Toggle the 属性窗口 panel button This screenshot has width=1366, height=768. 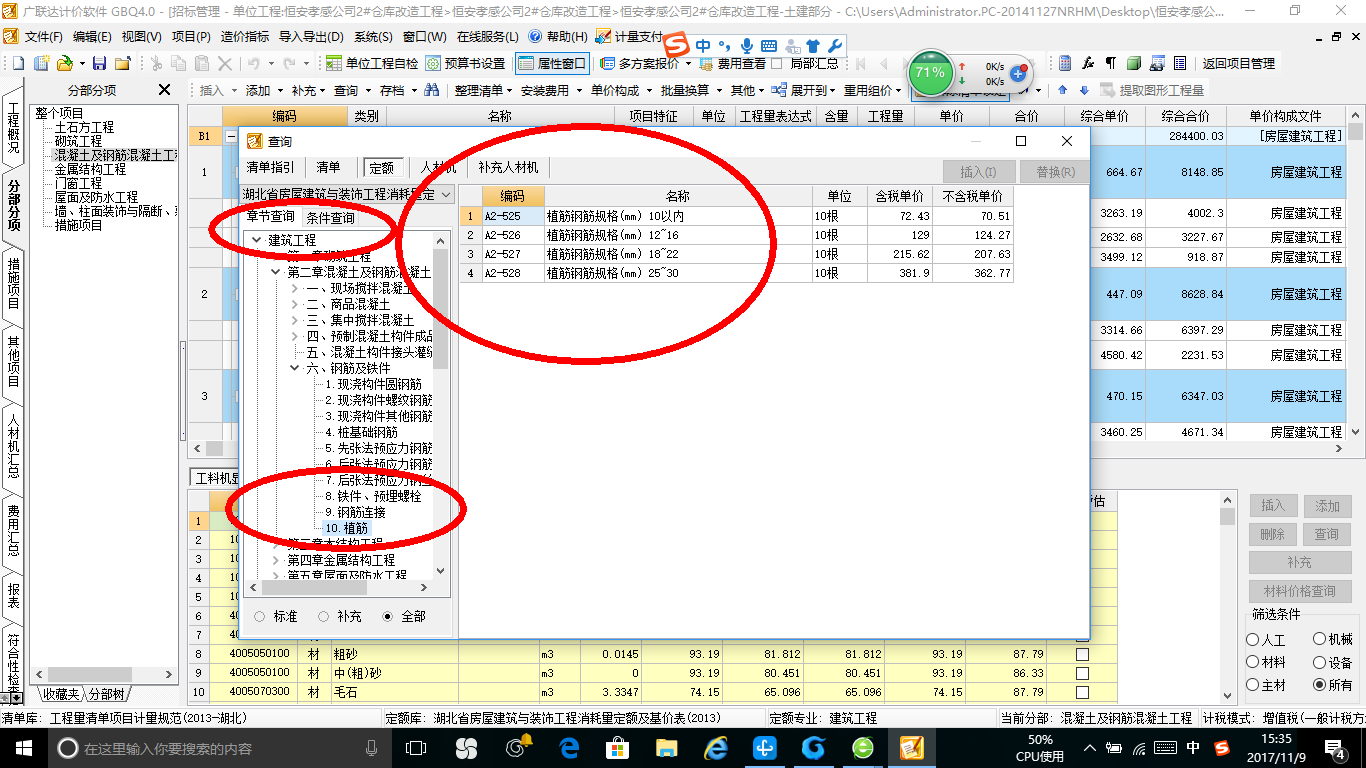tap(552, 63)
